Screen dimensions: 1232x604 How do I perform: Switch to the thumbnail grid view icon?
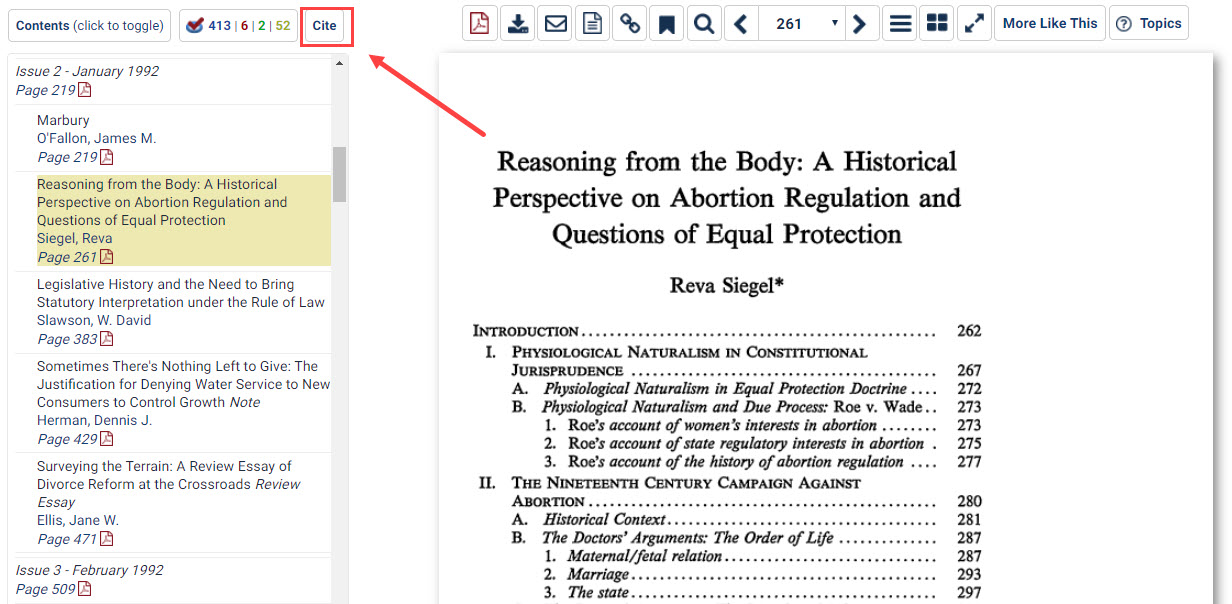point(937,24)
